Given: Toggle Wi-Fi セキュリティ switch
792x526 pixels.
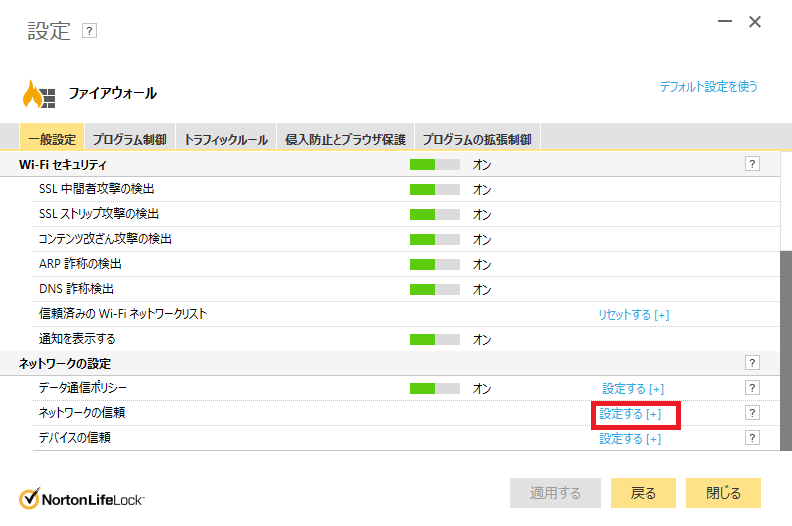Looking at the screenshot, I should coord(435,165).
